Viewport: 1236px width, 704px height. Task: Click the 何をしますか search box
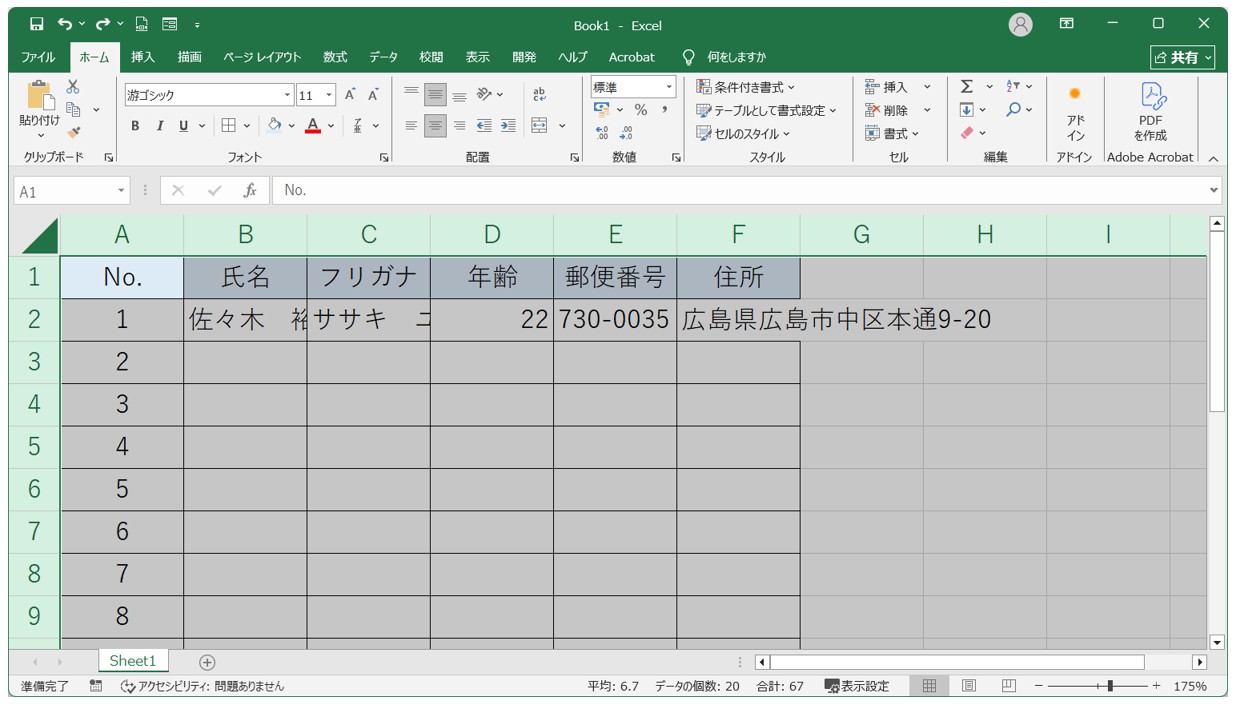coord(726,57)
